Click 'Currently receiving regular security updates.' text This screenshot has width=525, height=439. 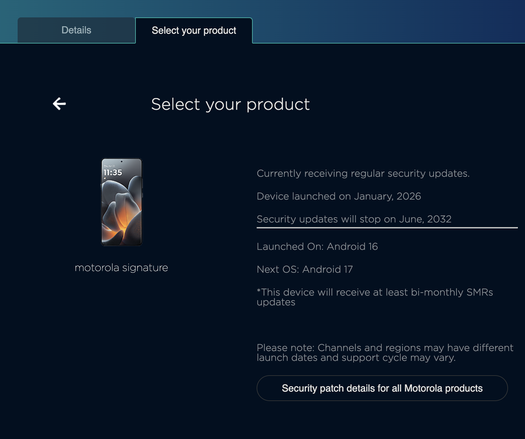363,173
